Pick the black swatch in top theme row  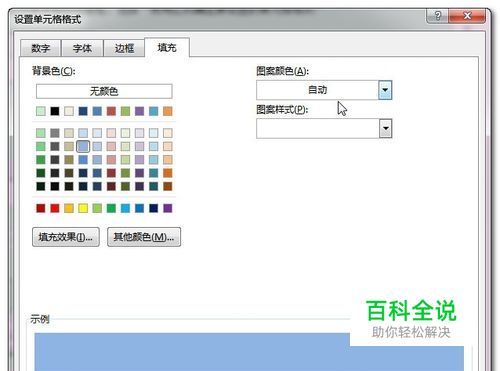pyautogui.click(x=55, y=111)
